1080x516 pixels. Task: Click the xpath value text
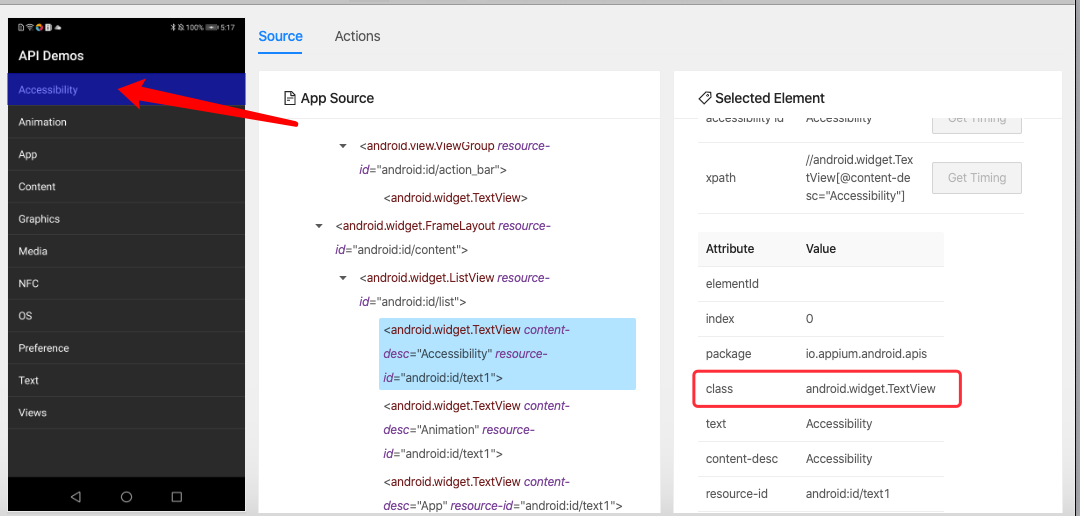(860, 178)
